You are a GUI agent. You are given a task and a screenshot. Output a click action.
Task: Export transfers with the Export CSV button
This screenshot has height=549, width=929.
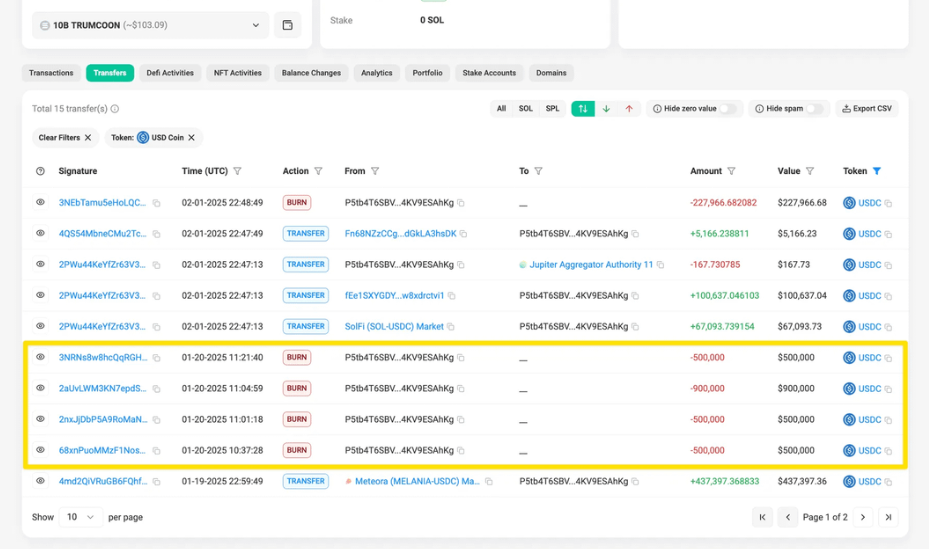(x=867, y=109)
